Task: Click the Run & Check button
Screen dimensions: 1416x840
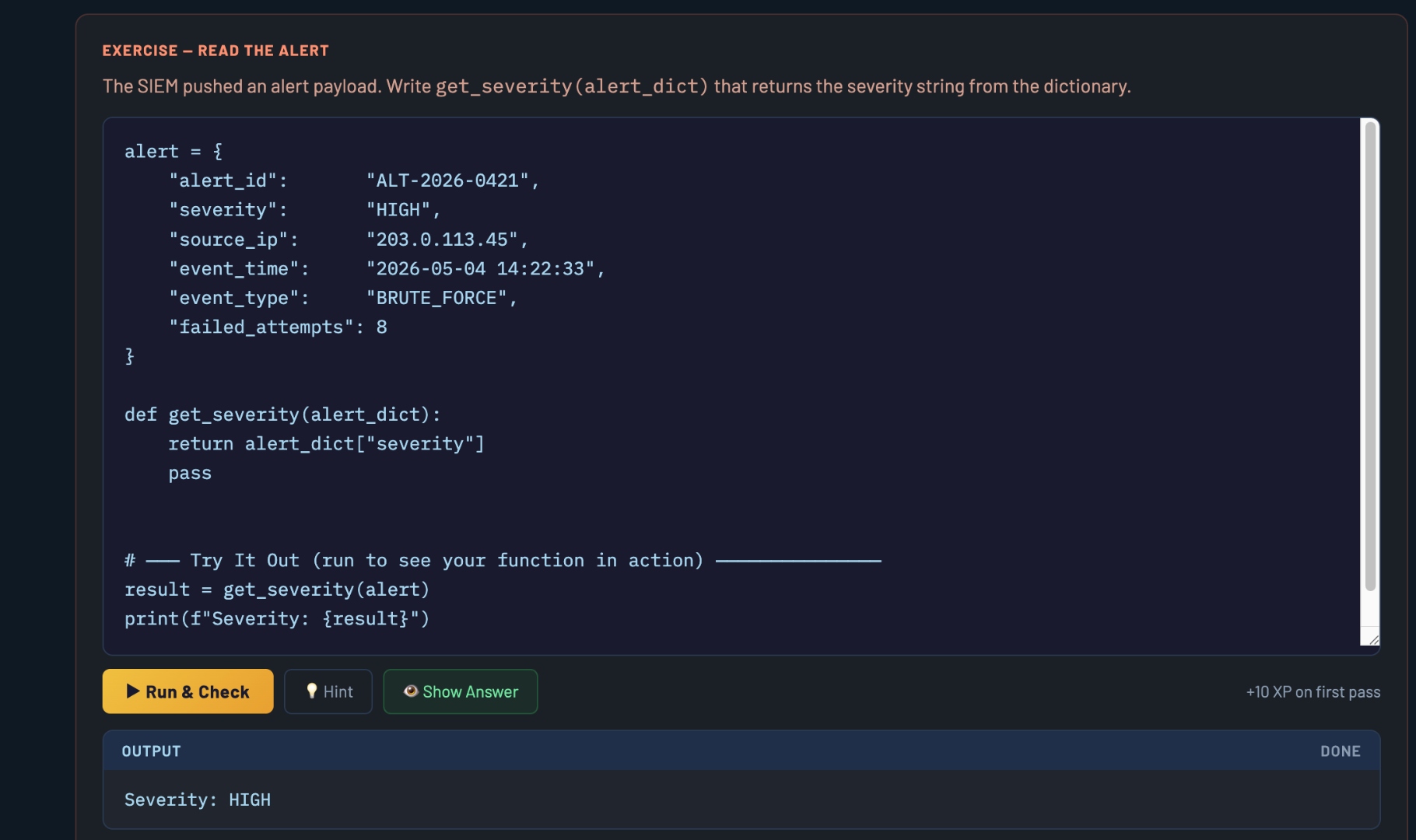Action: 188,691
